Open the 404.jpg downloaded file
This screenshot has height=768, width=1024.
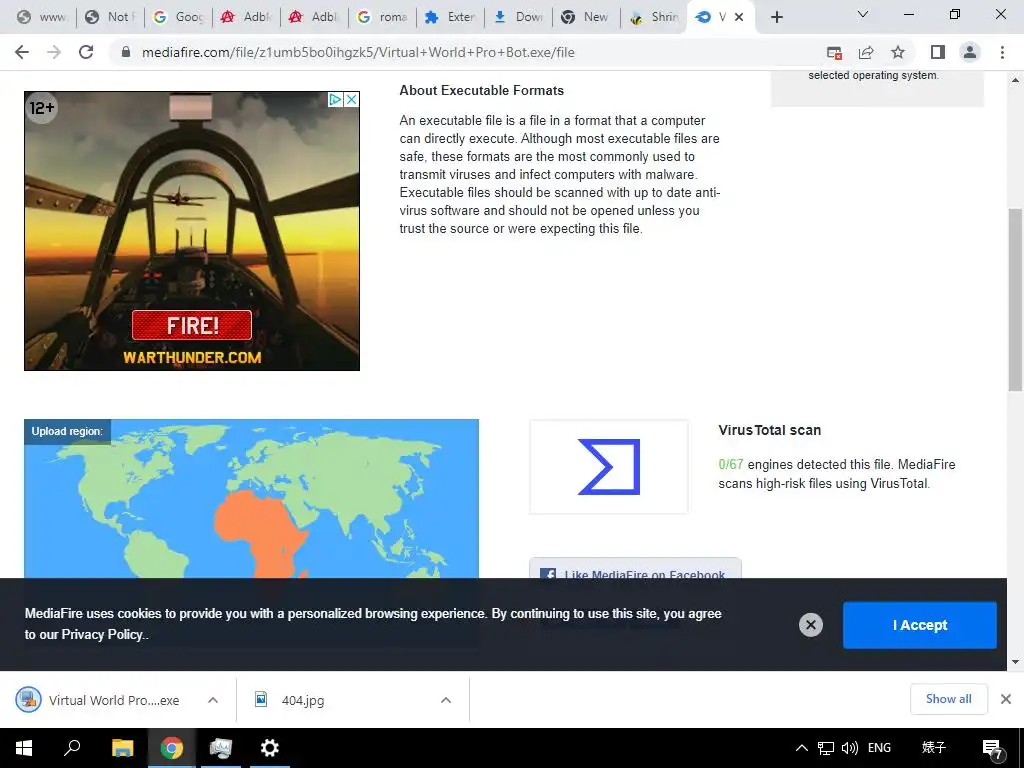[302, 700]
